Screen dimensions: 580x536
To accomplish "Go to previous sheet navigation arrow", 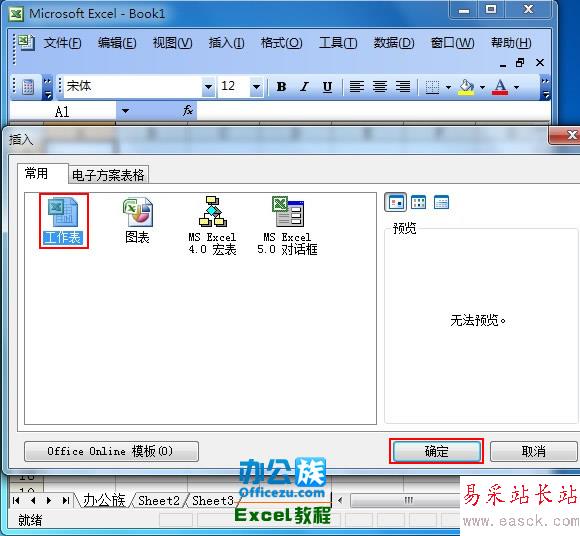I will 33,500.
